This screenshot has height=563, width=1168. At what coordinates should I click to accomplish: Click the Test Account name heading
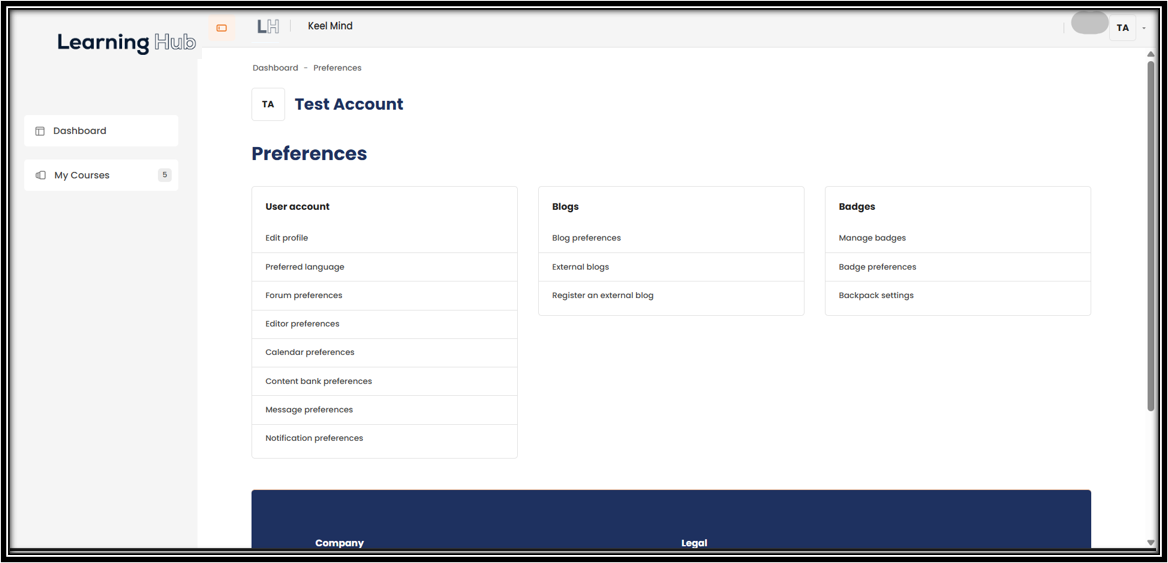pos(349,104)
